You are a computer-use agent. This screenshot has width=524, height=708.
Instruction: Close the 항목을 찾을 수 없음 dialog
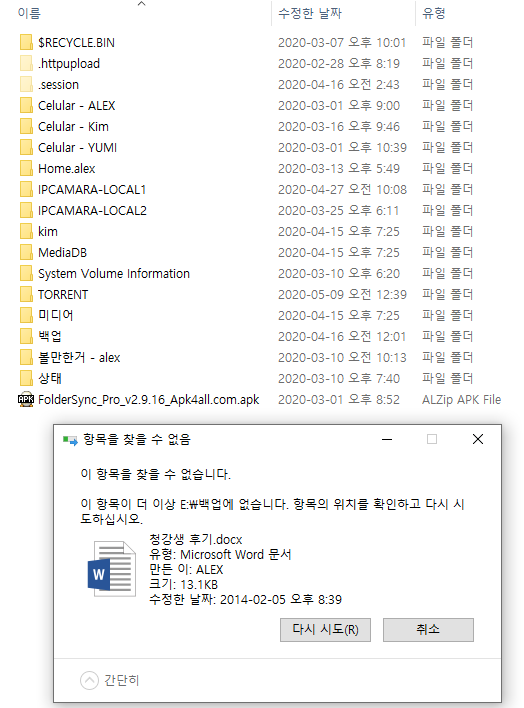point(478,439)
